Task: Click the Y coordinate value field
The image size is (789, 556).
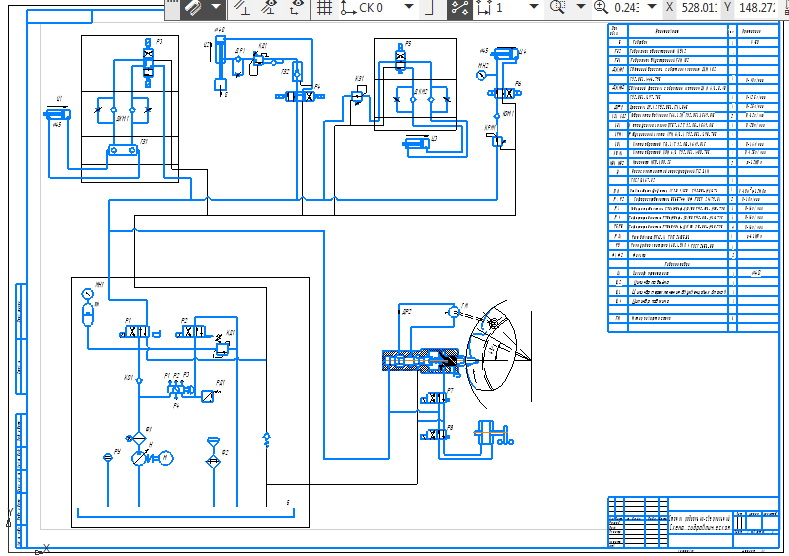Action: tap(757, 8)
